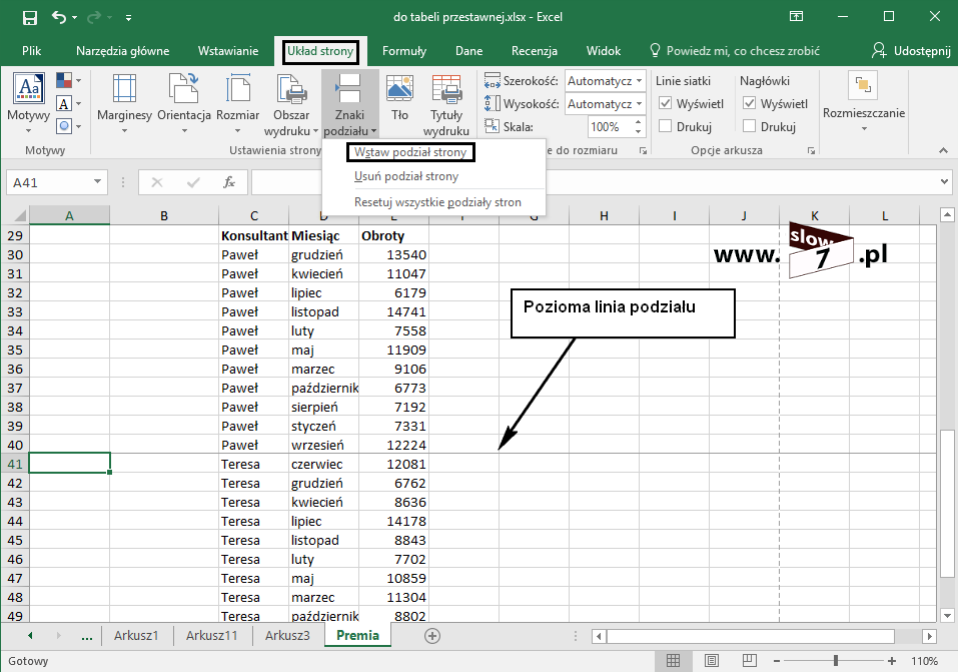Viewport: 958px width, 672px height.
Task: Open Rozmieszczanie arrange menu
Action: [863, 102]
